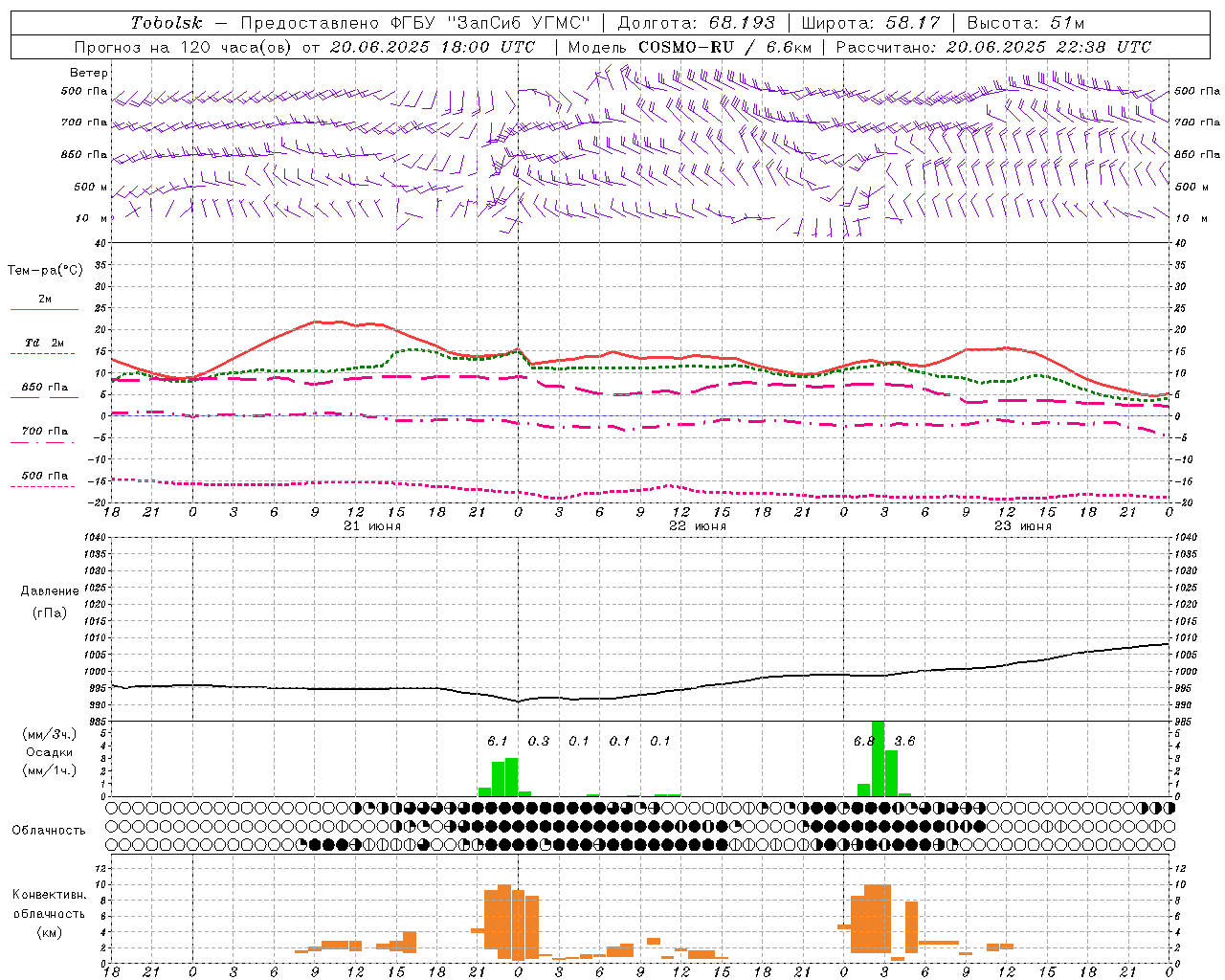The image size is (1225, 980).
Task: Select the 'Широта: 58.17' latitude value
Action: coord(871,23)
